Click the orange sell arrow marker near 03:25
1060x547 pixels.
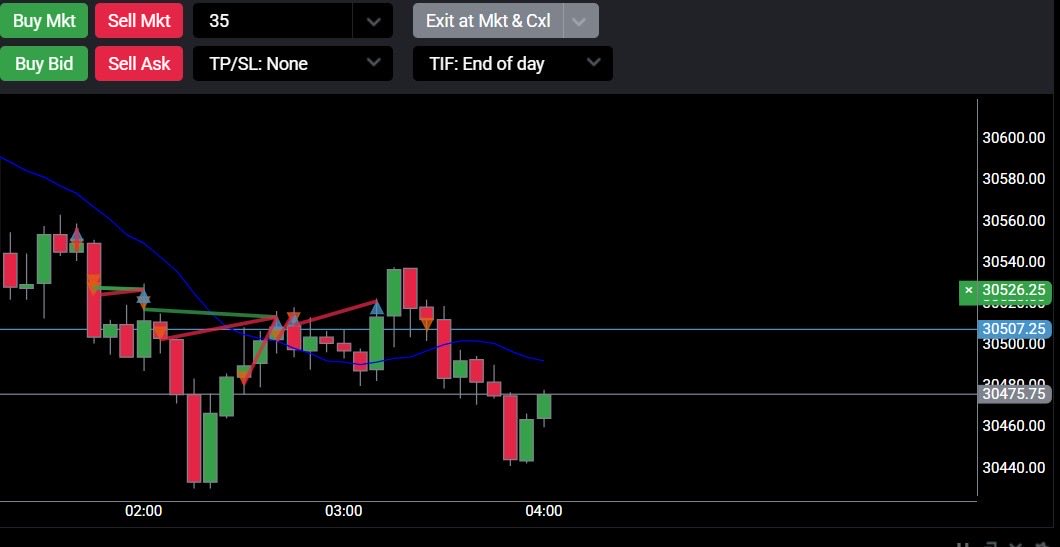(427, 324)
